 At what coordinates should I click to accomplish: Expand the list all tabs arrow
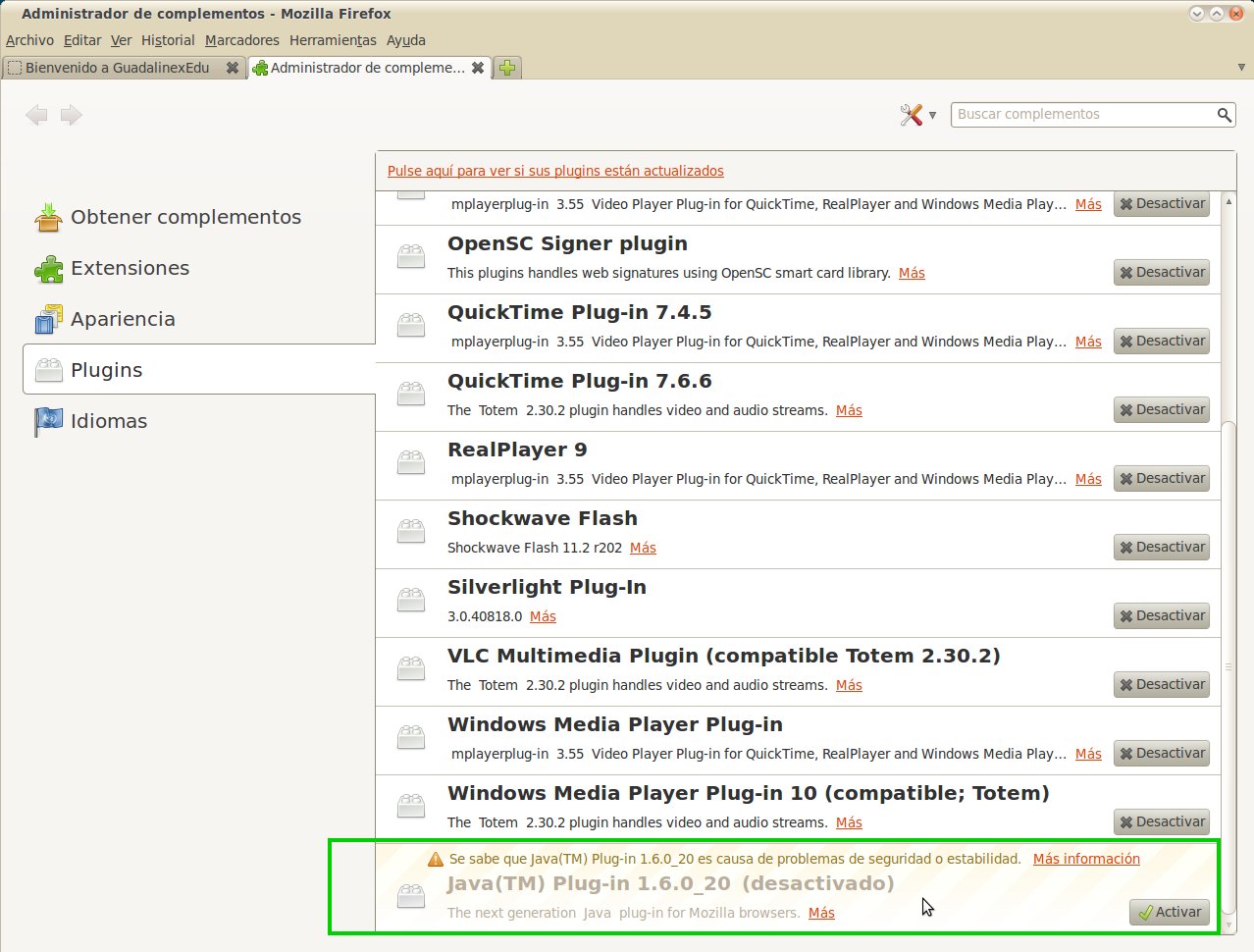[x=1241, y=68]
